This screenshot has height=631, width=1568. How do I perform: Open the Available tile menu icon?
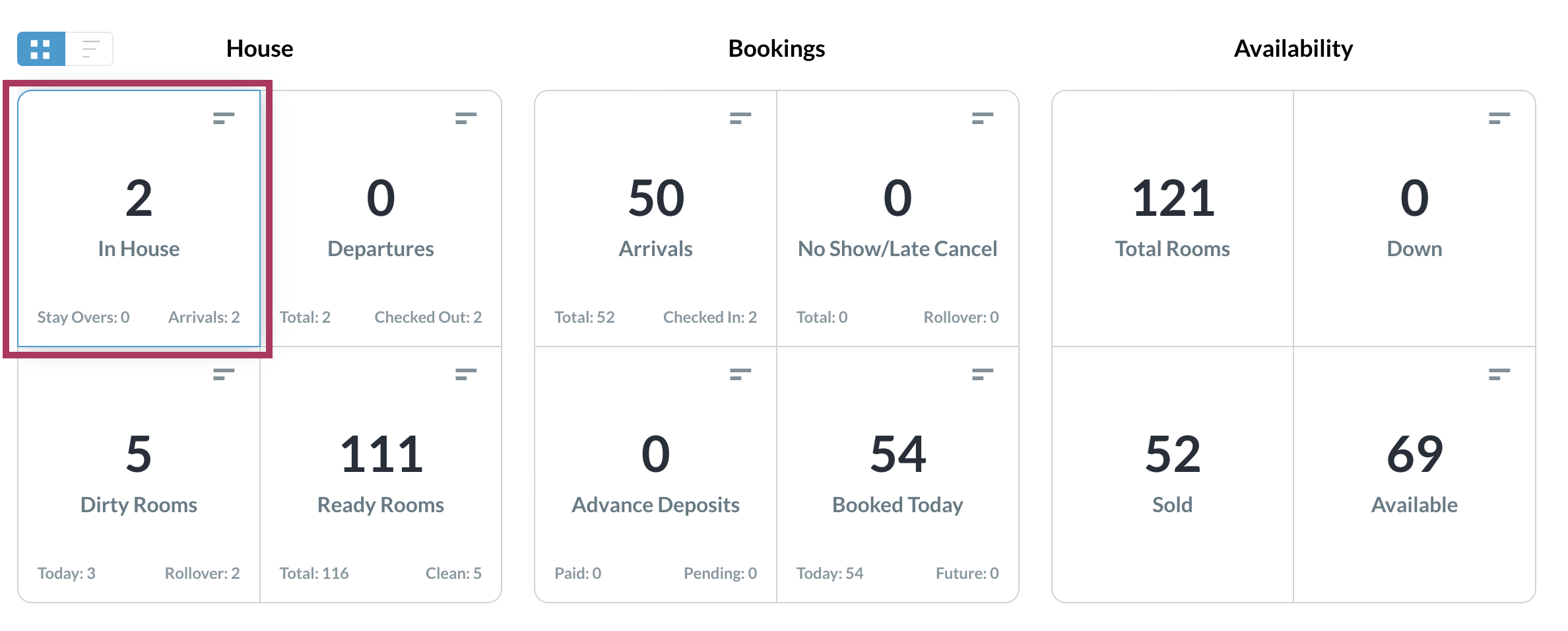click(x=1499, y=374)
